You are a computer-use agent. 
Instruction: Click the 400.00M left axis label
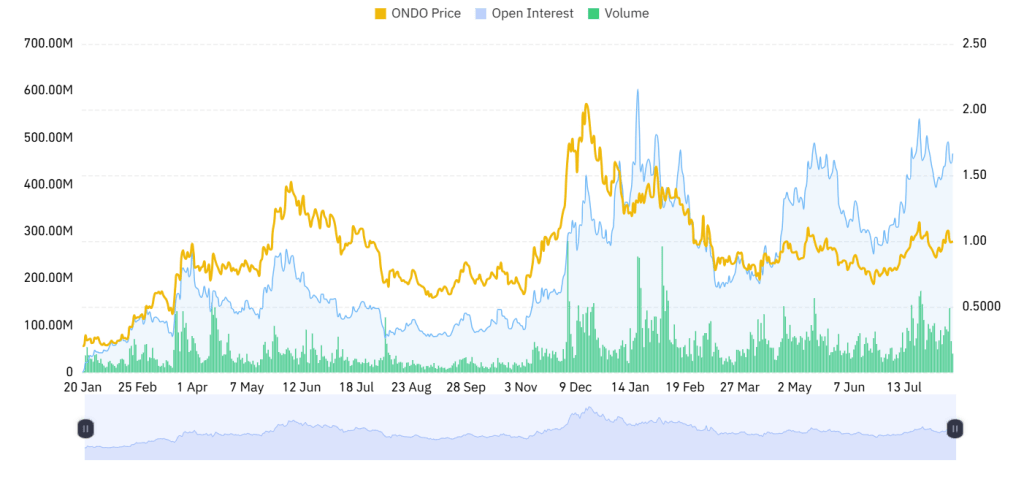pyautogui.click(x=48, y=184)
